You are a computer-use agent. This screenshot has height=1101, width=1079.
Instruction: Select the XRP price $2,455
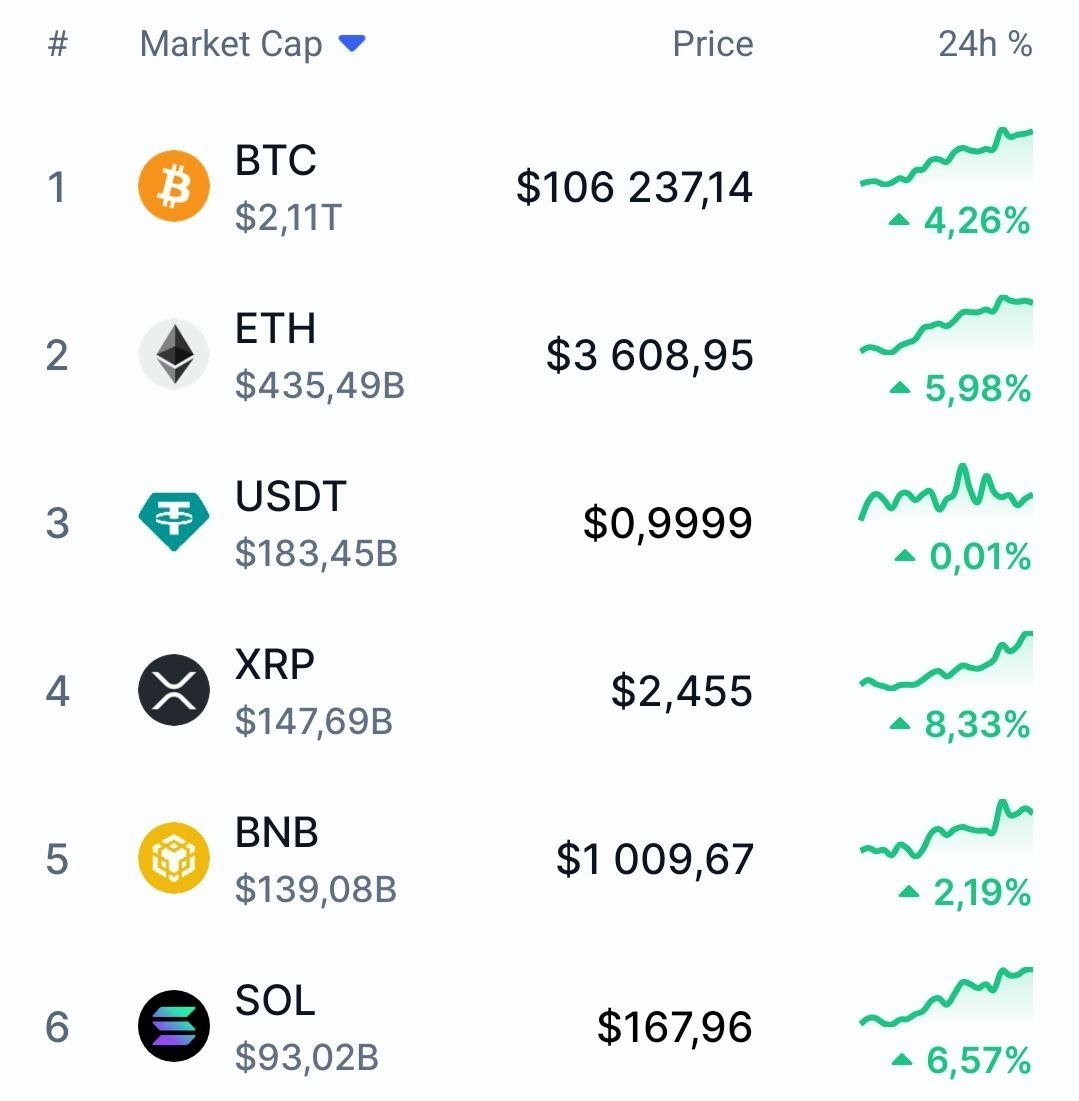point(682,691)
